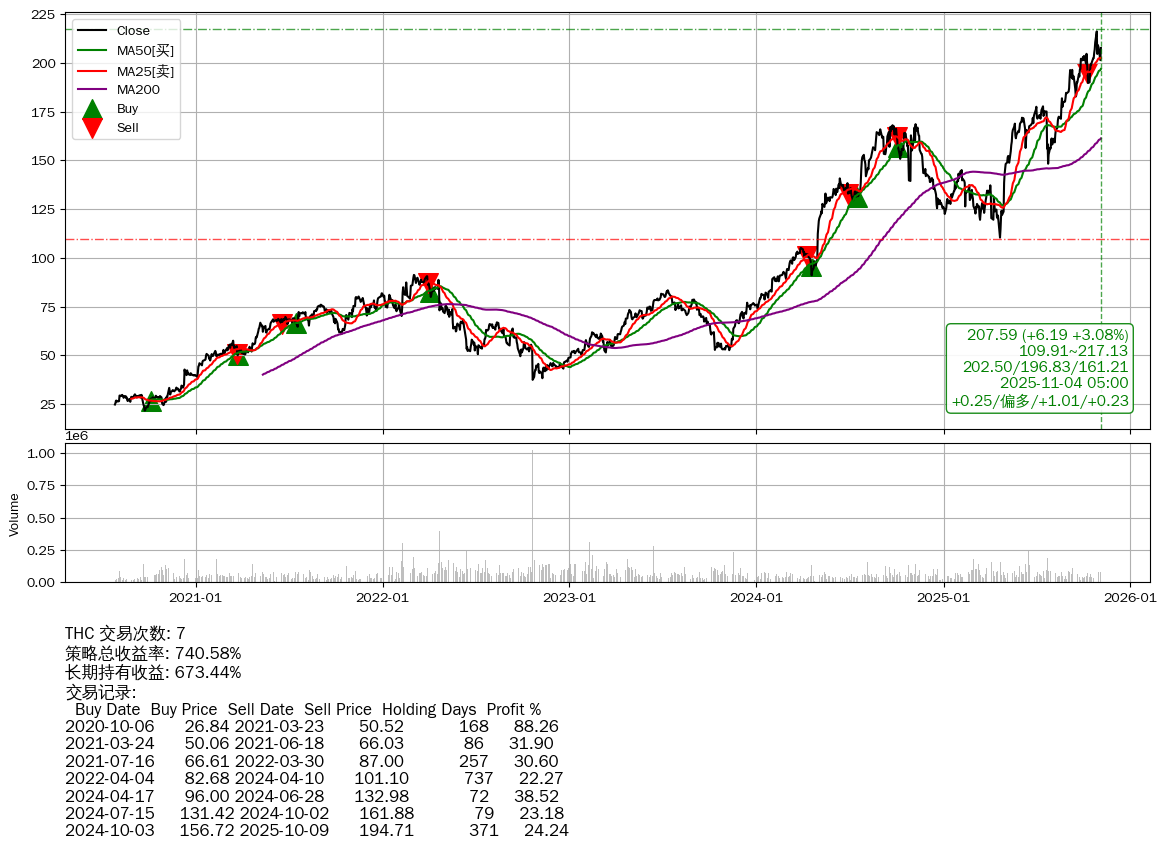Click the green buy marker near price 131
1167x849 pixels.
click(857, 197)
